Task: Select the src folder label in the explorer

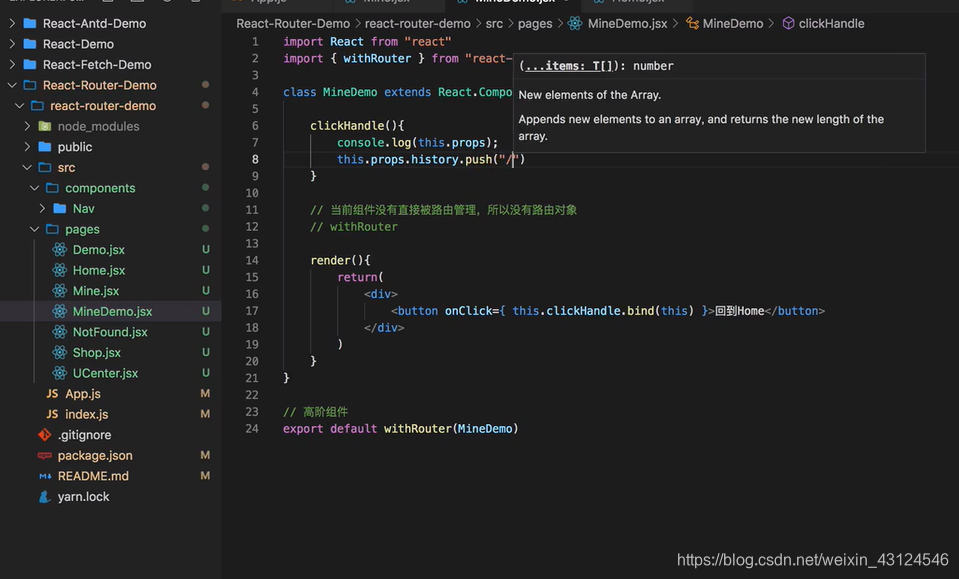Action: pyautogui.click(x=67, y=168)
